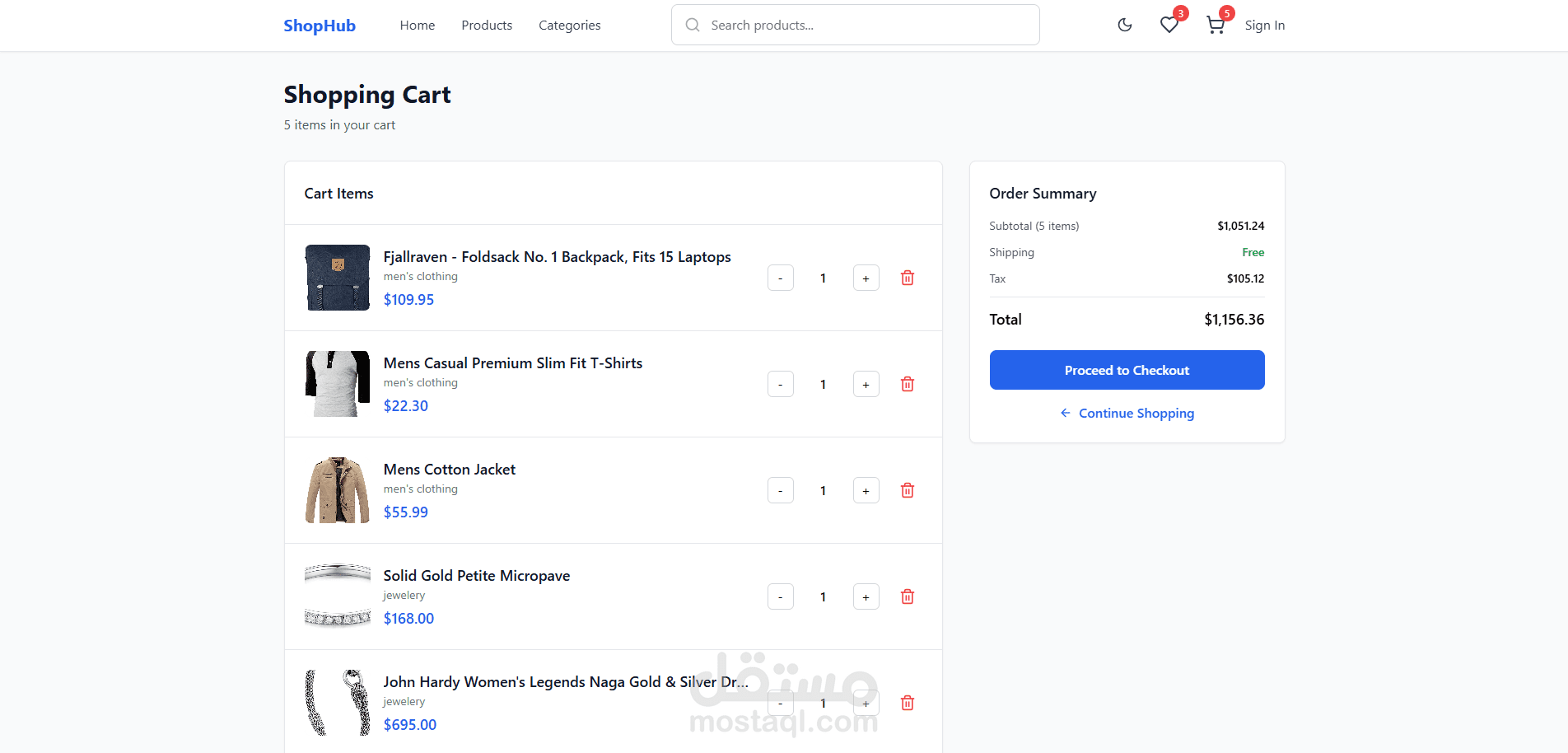Follow the Continue Shopping link

pyautogui.click(x=1127, y=413)
